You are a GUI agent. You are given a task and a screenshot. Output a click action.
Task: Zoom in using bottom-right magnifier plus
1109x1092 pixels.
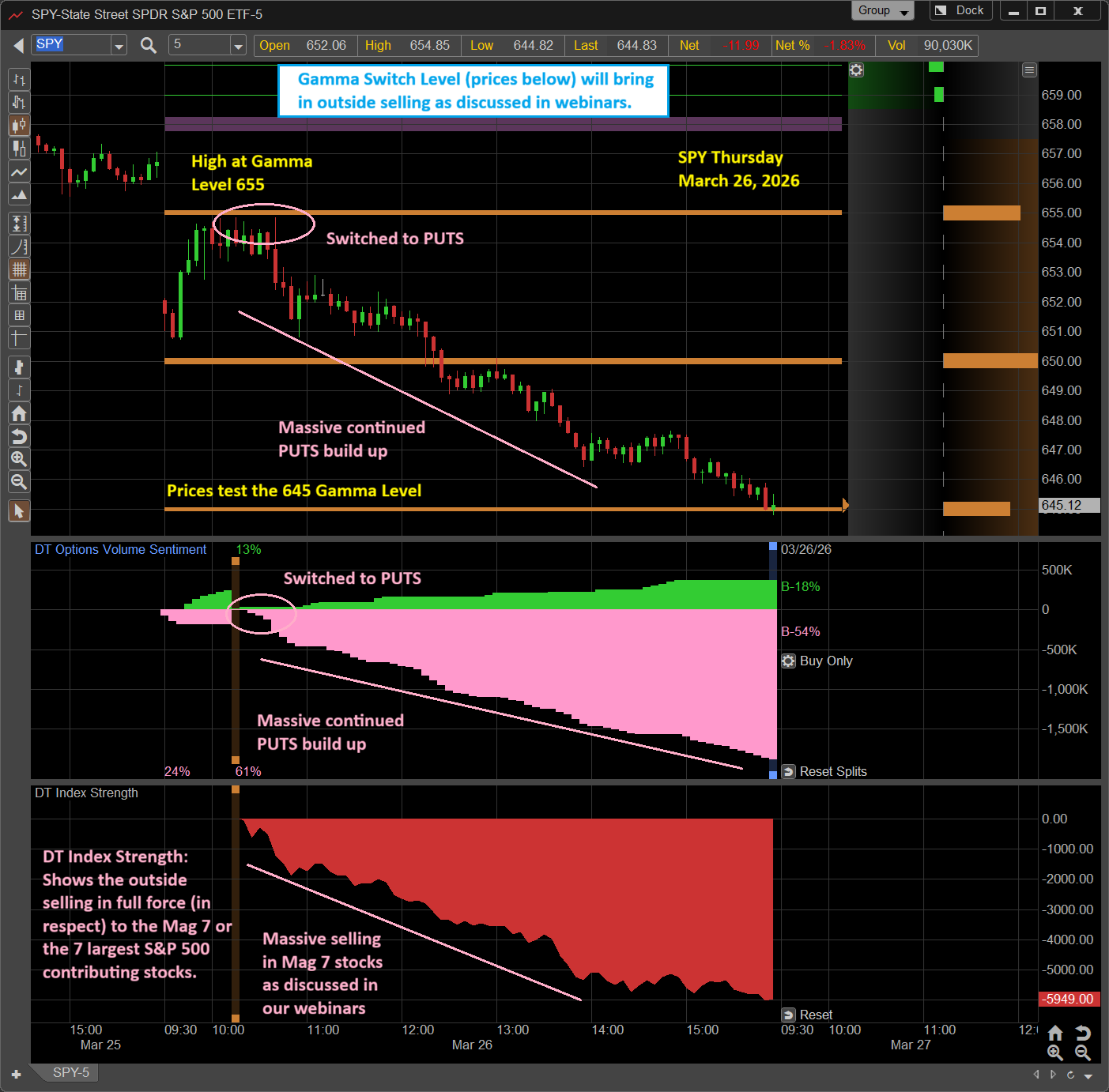pyautogui.click(x=1055, y=1052)
